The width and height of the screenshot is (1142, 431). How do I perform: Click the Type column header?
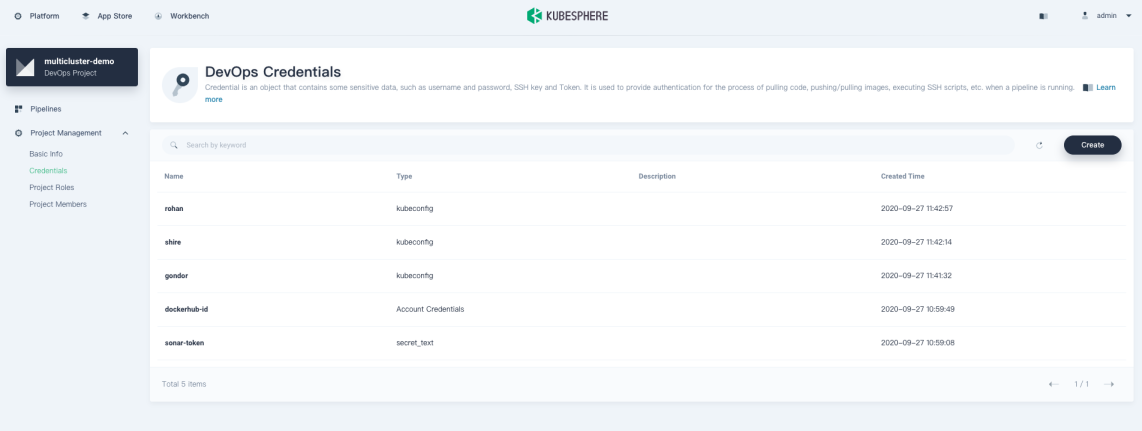coord(404,177)
